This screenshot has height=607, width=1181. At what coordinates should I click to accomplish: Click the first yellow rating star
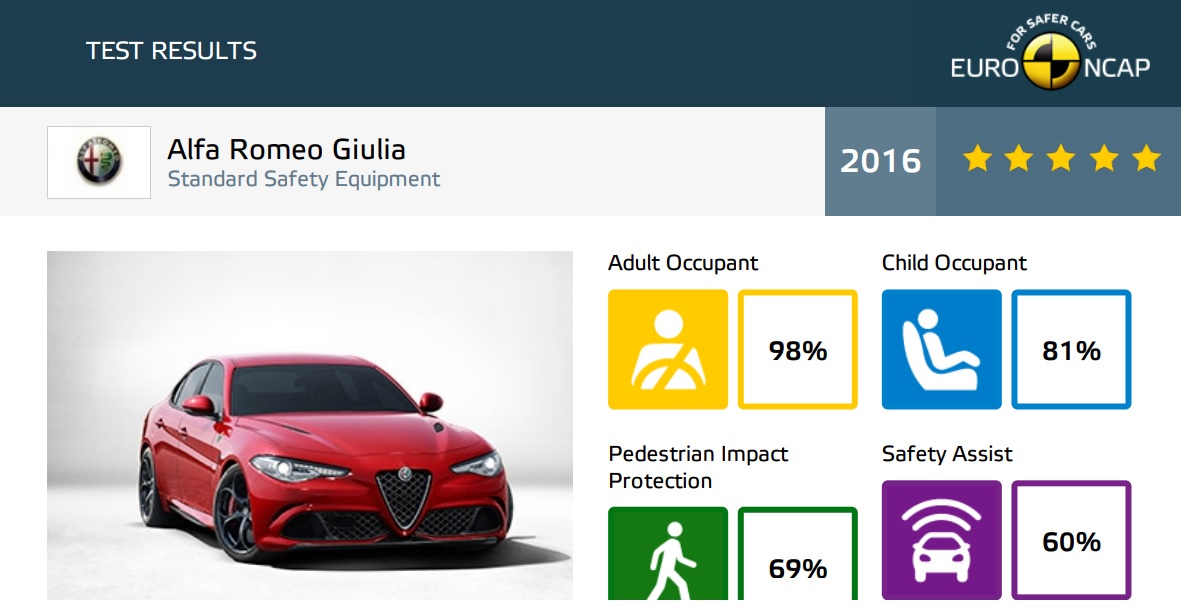pyautogui.click(x=977, y=159)
